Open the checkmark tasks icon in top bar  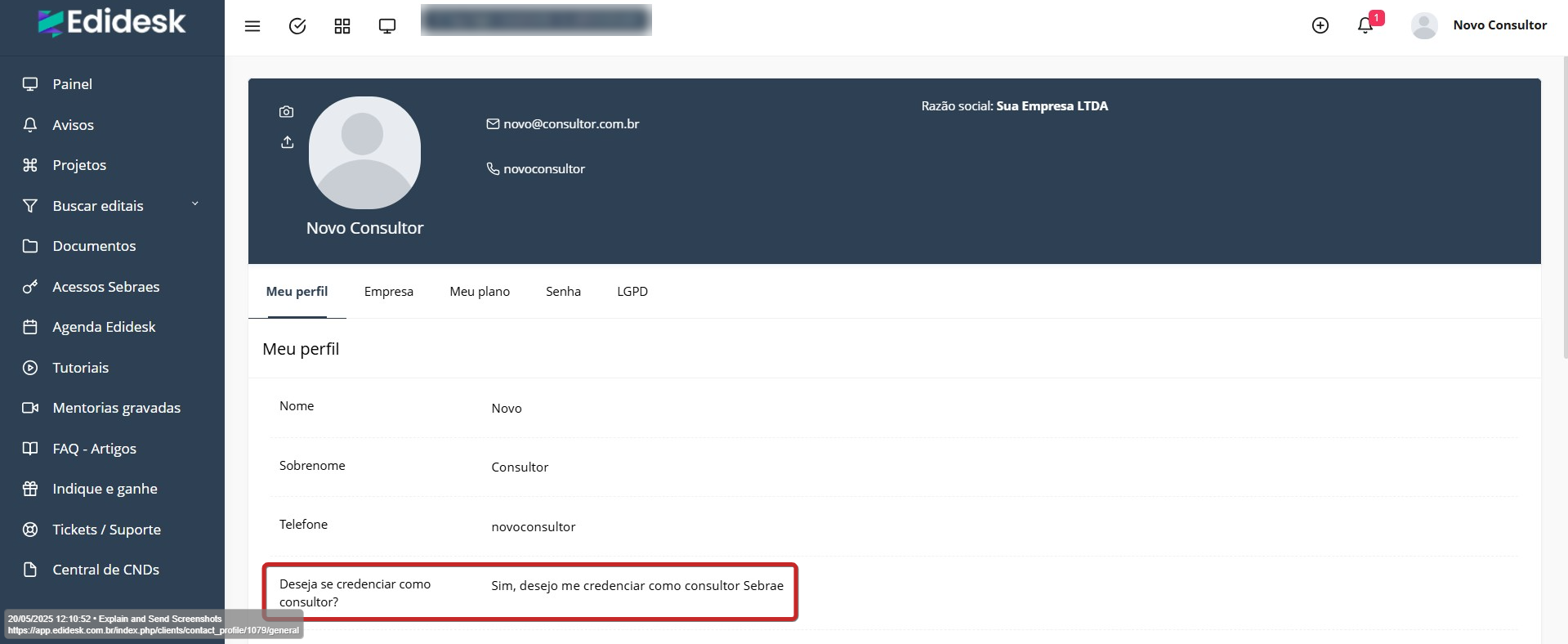tap(297, 26)
